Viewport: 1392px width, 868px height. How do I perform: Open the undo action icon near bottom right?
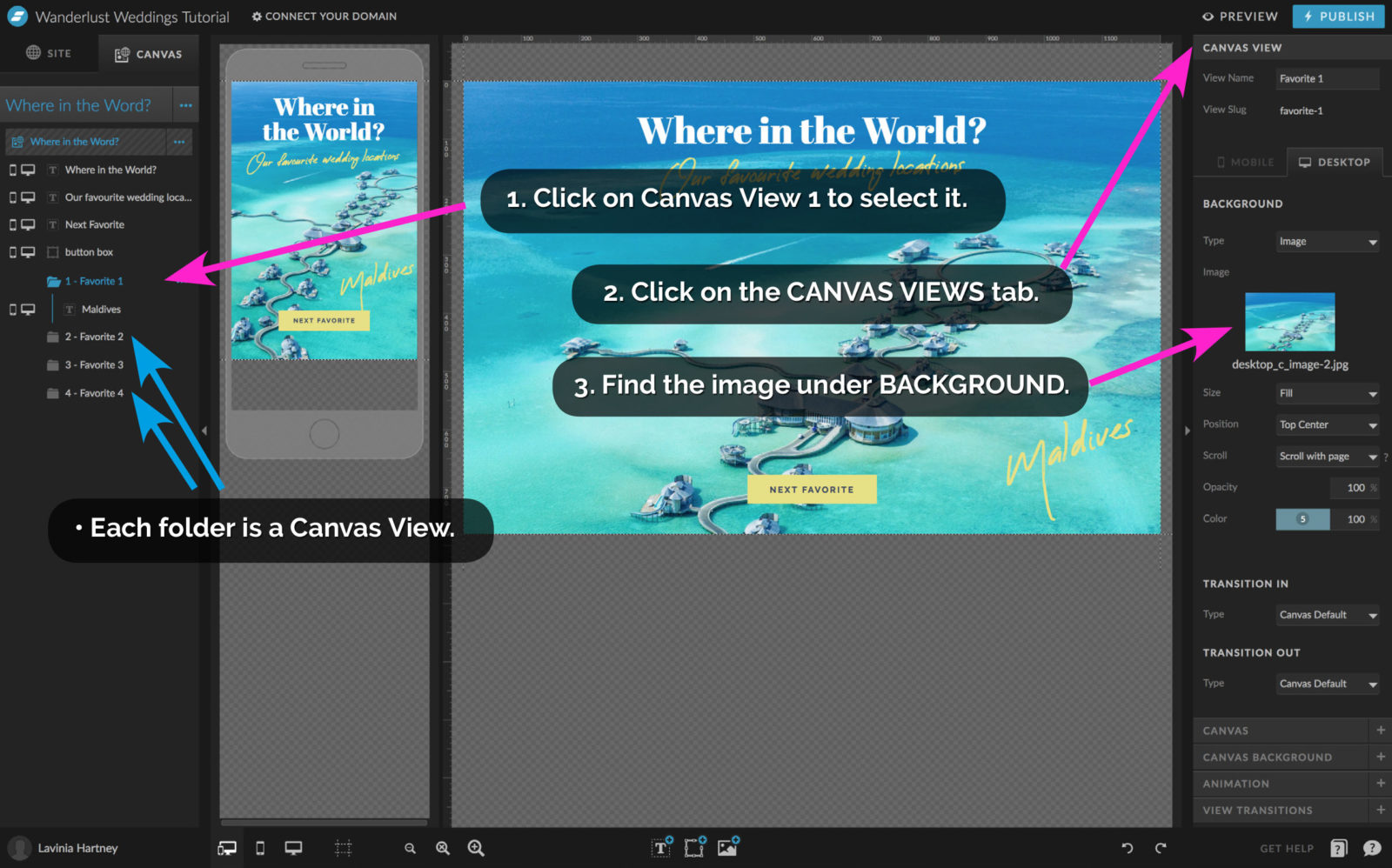pos(1128,848)
